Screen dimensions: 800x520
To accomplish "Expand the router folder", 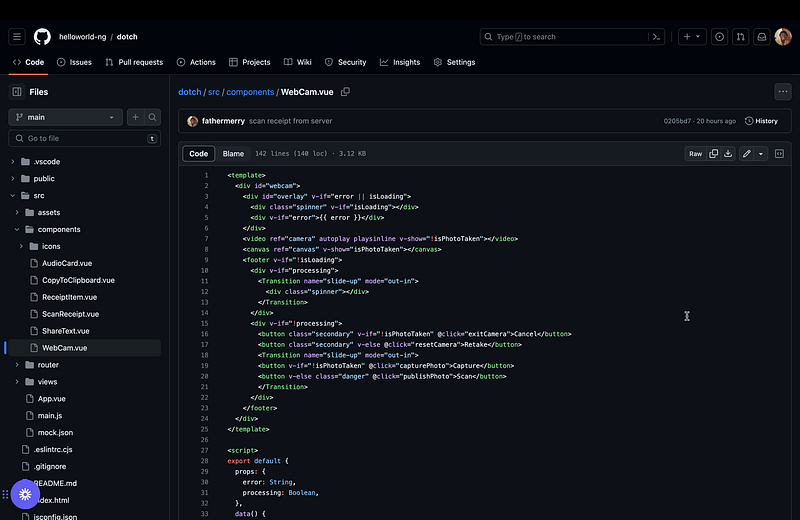I will (17, 365).
